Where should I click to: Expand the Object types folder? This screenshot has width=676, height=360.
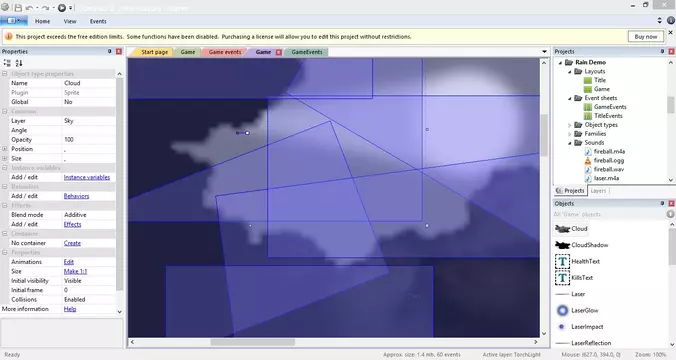coord(570,125)
